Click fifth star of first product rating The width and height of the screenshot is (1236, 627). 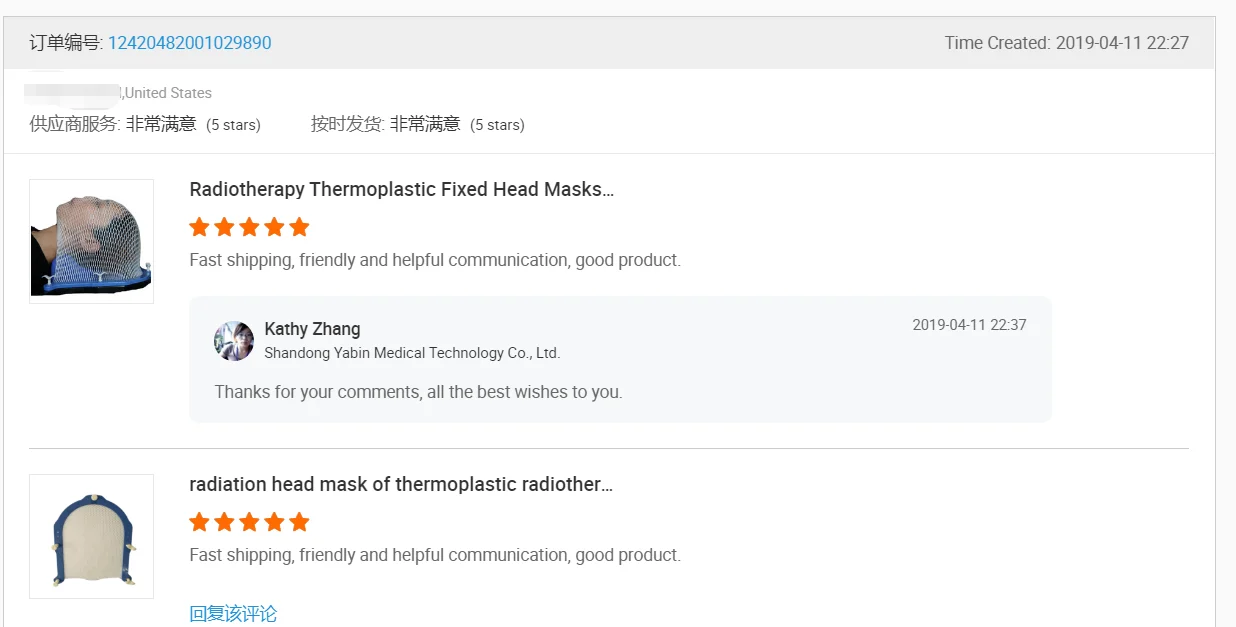(299, 227)
